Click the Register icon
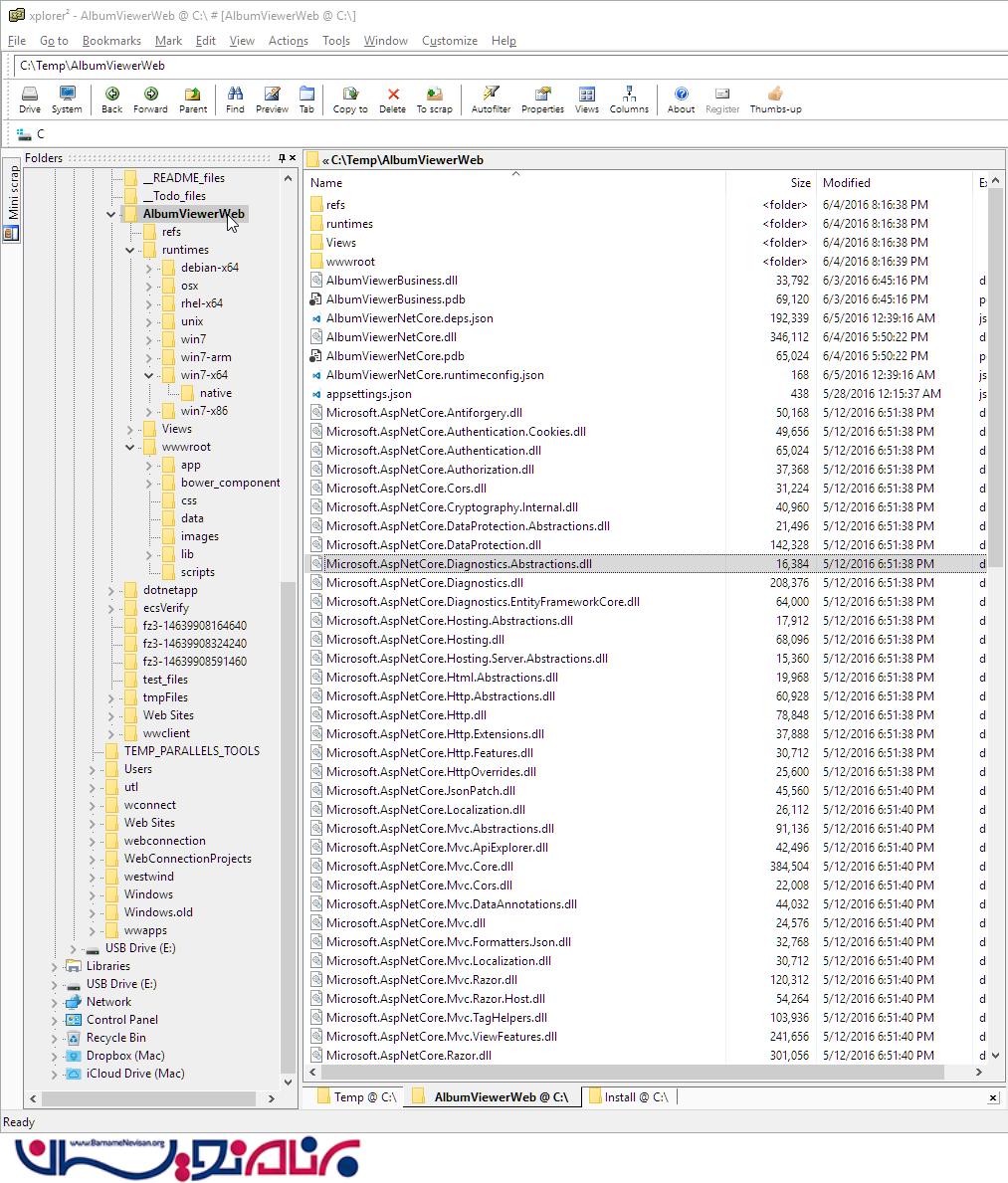1008x1183 pixels. pos(722,99)
